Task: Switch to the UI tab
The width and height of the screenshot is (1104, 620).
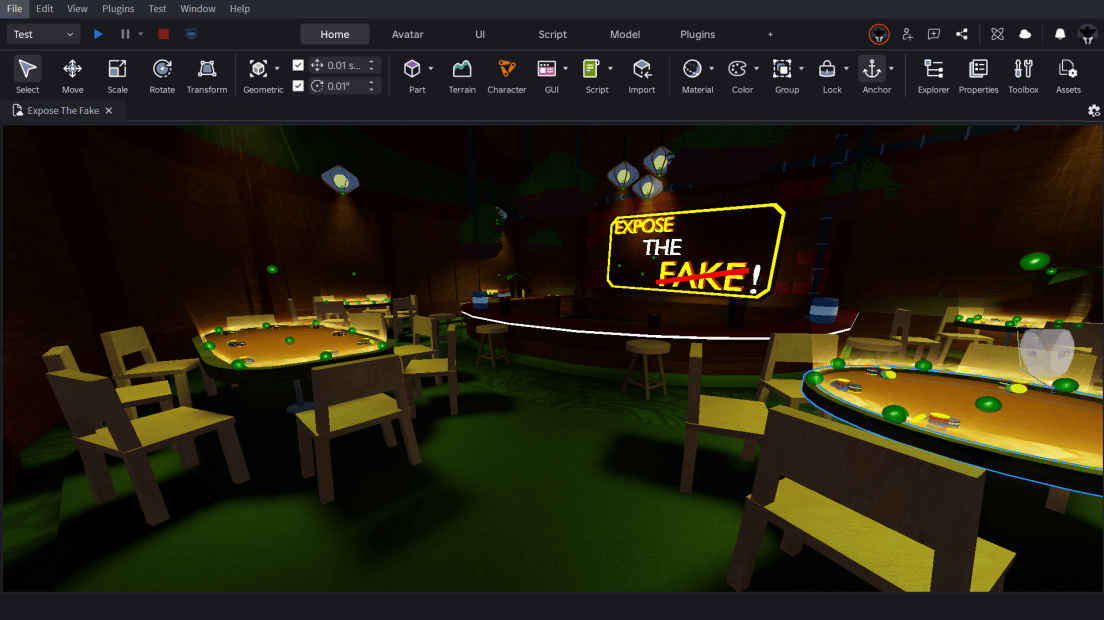Action: pos(480,34)
